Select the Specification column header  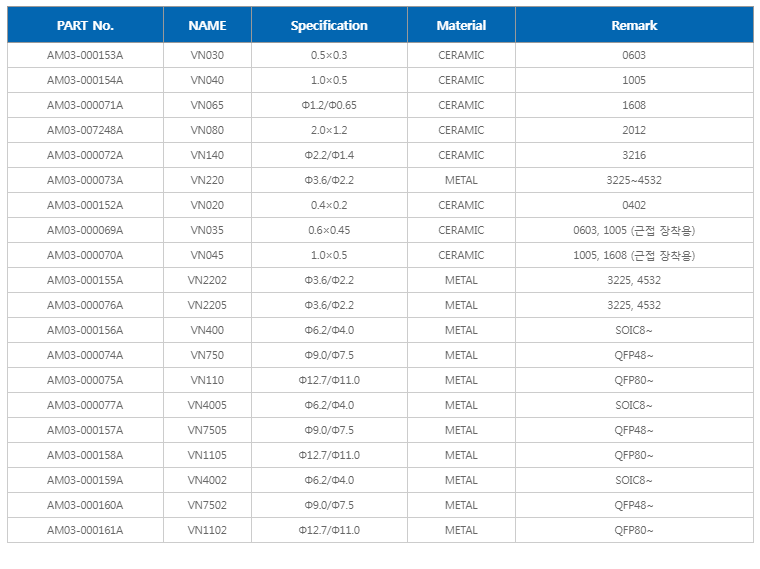[329, 25]
